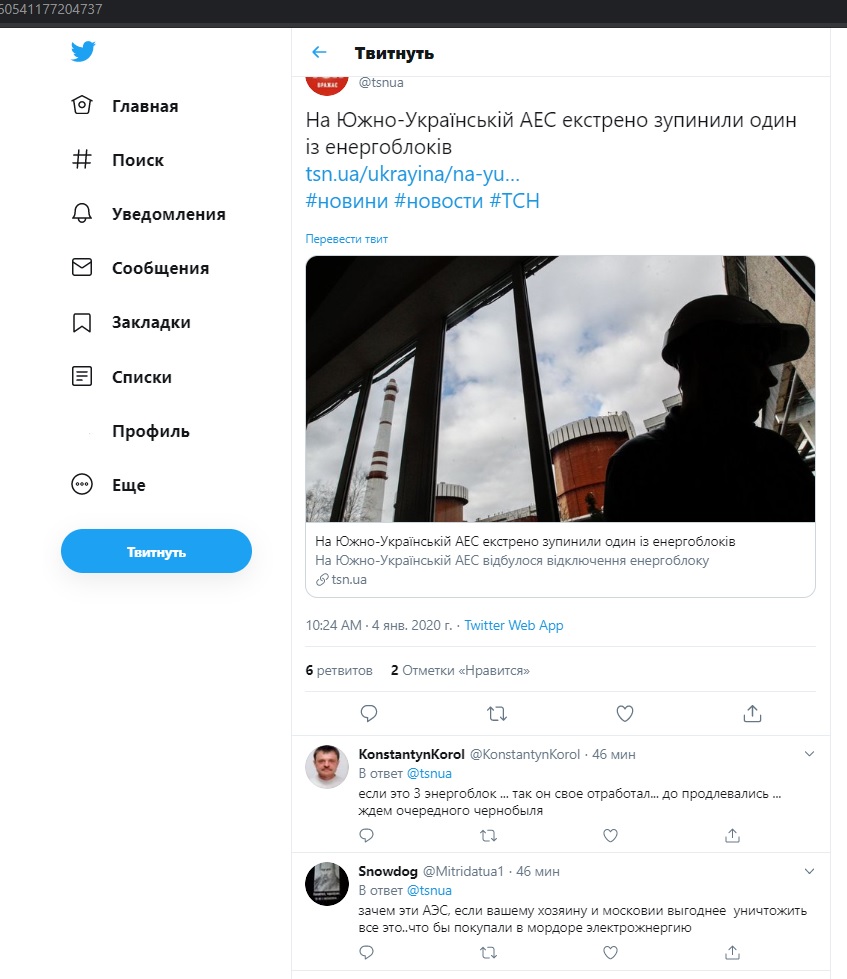Retweet KonstantynKorol's reply
This screenshot has width=847, height=979.
tap(489, 835)
